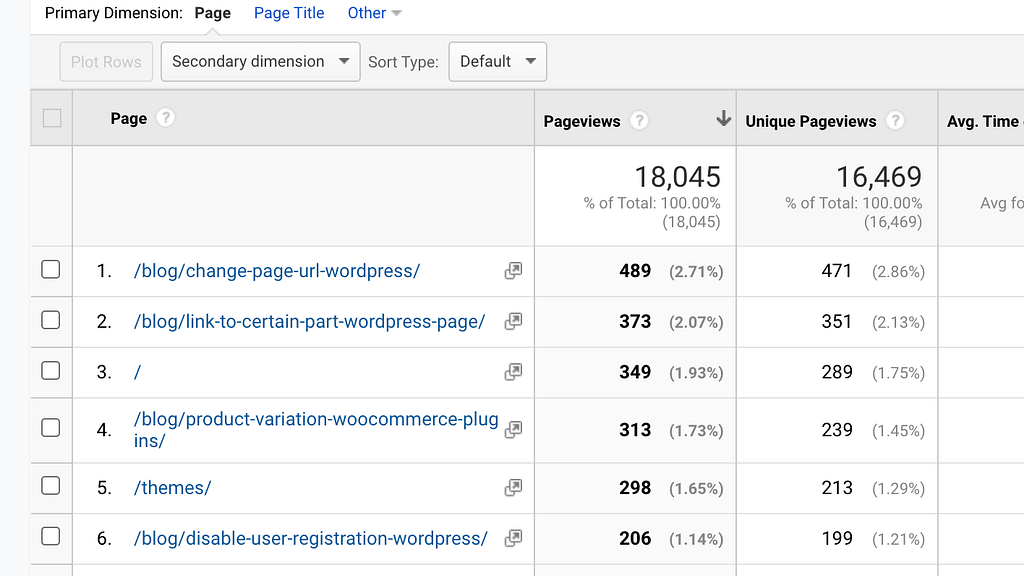Viewport: 1024px width, 576px height.
Task: Click the Pageviews sort descending arrow
Action: 723,118
